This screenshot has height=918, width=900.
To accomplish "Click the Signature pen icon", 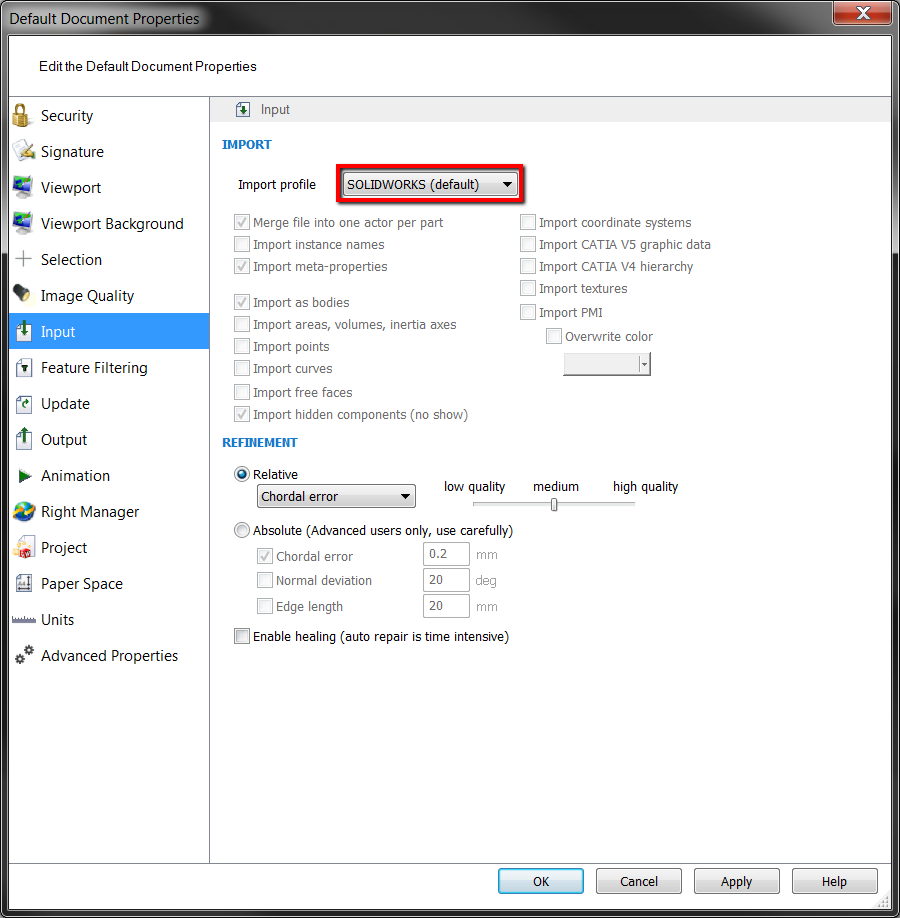I will click(24, 151).
